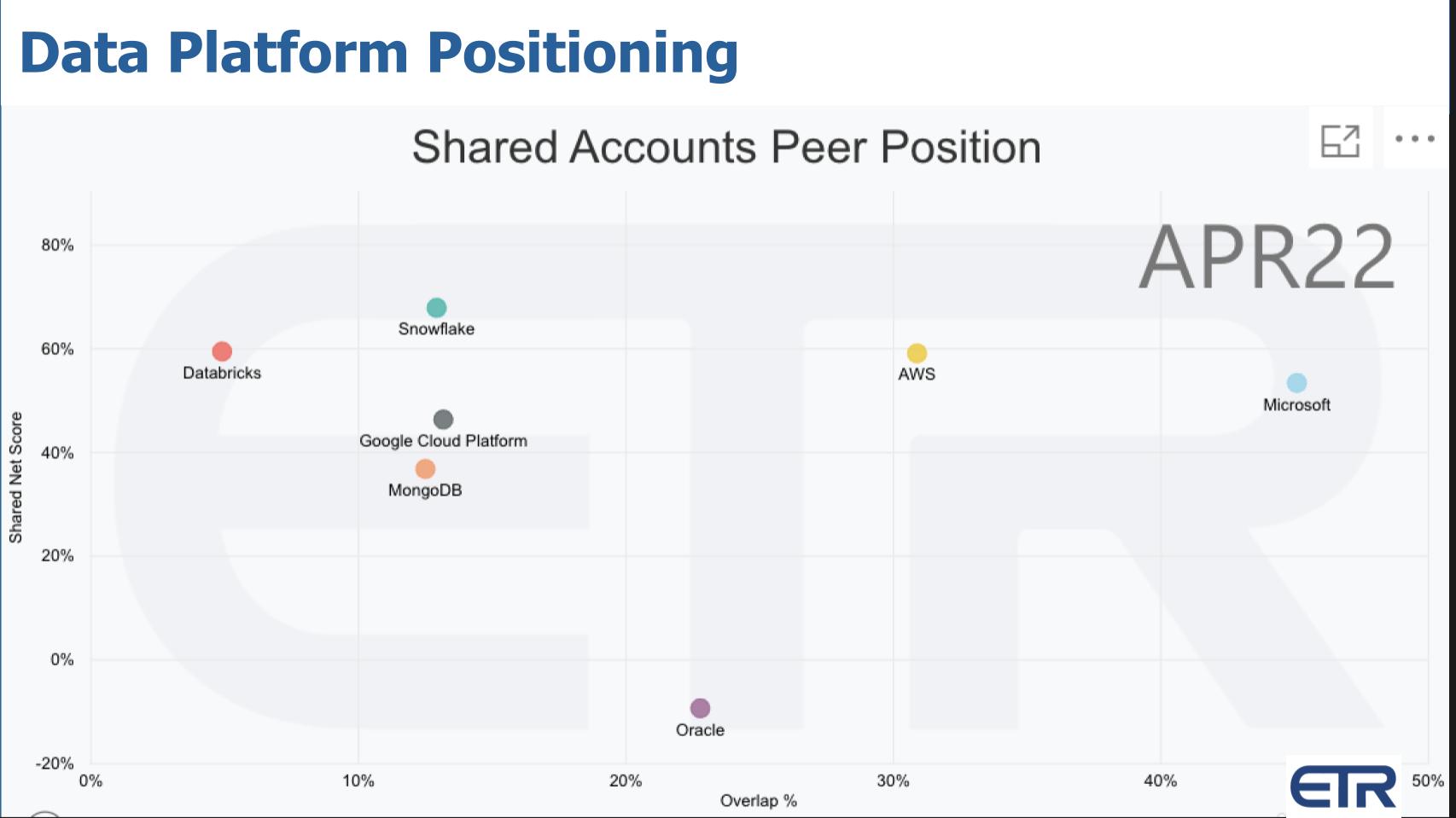This screenshot has width=1456, height=818.
Task: Click the Data Platform Positioning heading
Action: pyautogui.click(x=378, y=52)
